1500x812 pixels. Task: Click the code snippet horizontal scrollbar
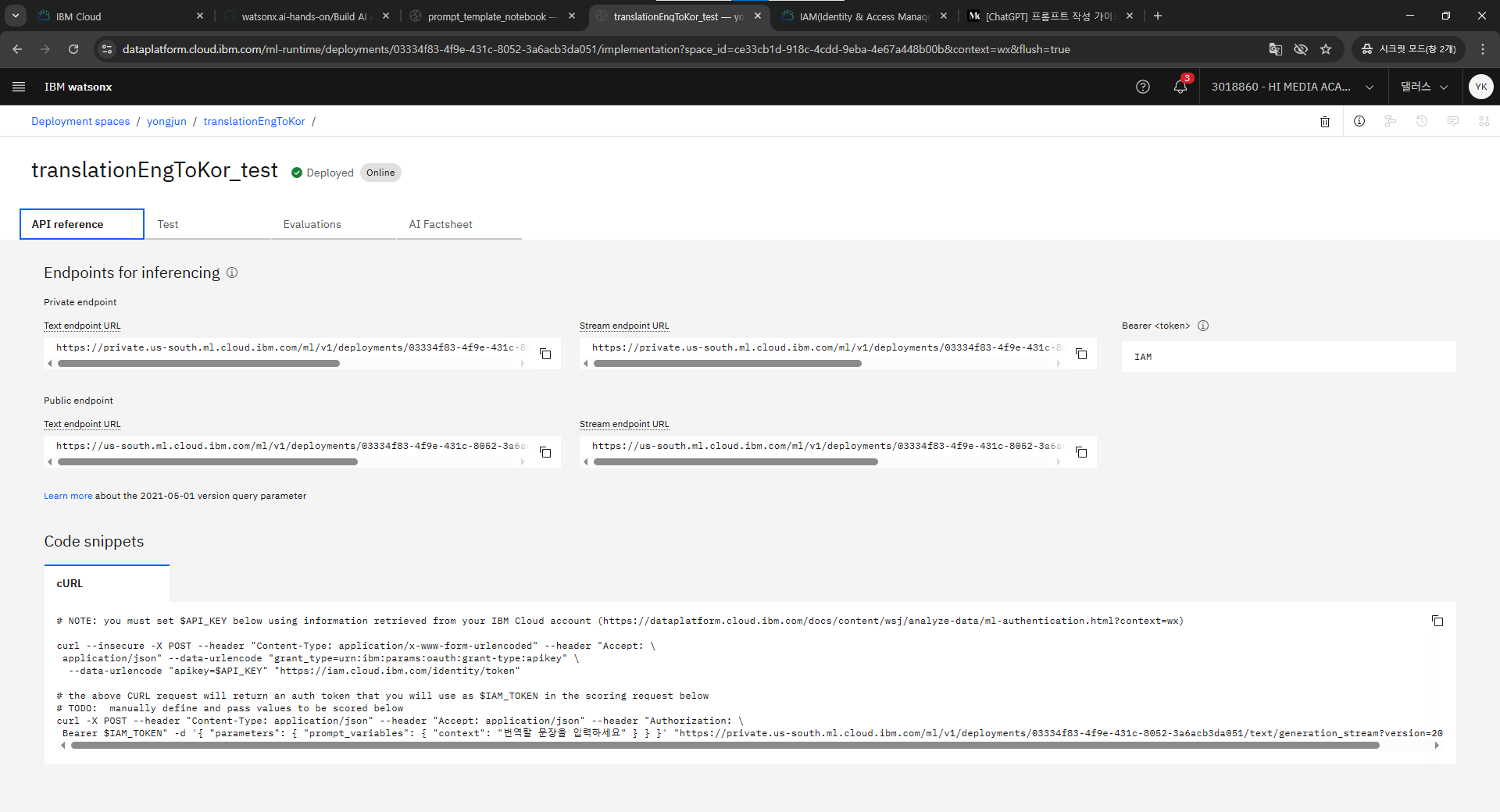pyautogui.click(x=725, y=746)
